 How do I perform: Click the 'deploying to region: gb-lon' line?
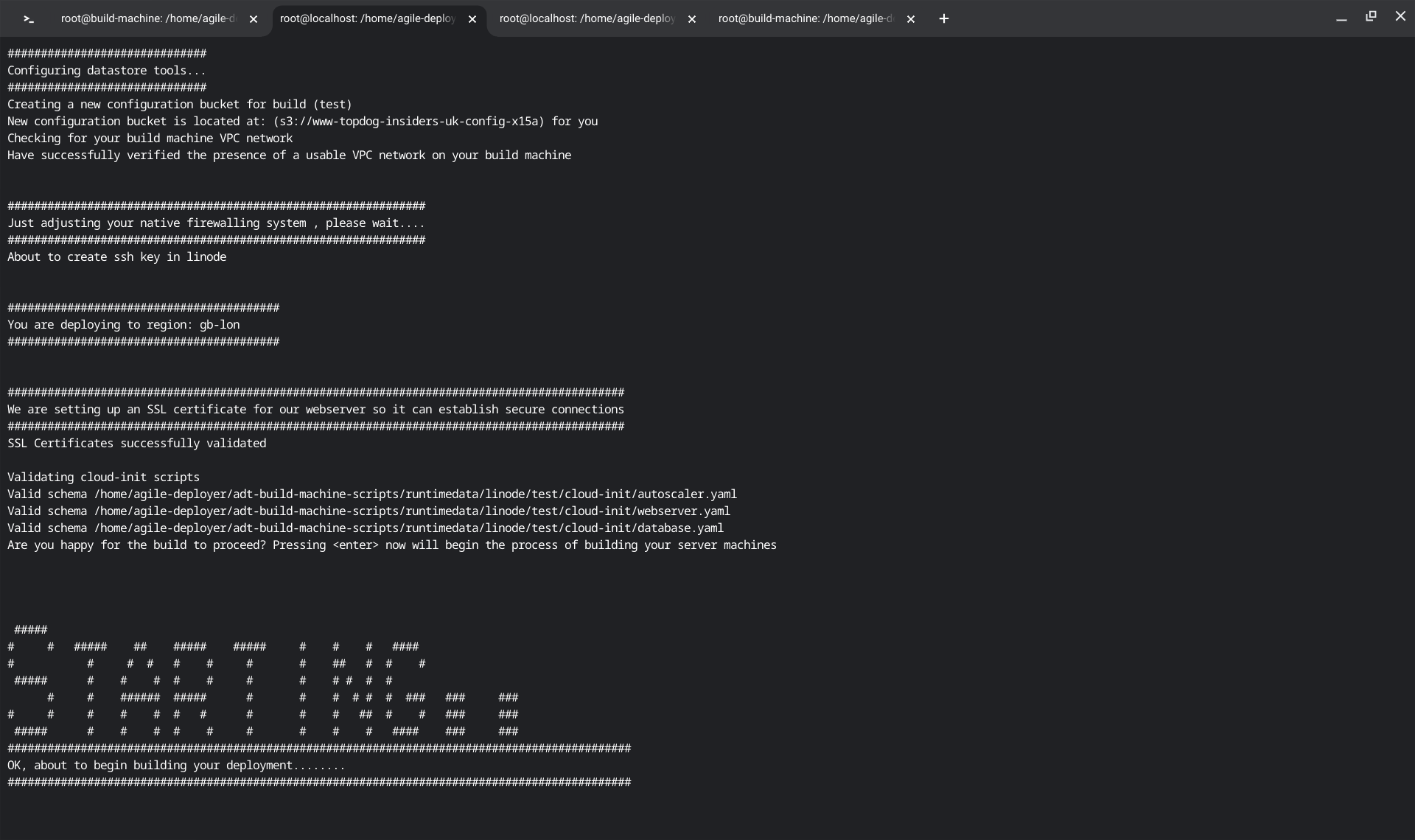pyautogui.click(x=124, y=325)
